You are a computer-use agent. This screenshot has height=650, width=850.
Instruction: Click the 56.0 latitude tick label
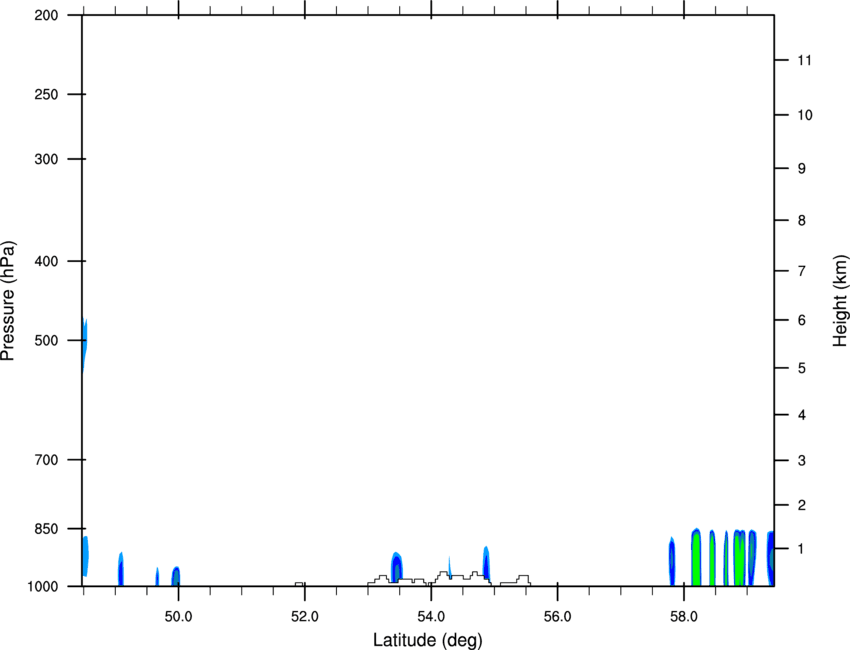pyautogui.click(x=557, y=617)
